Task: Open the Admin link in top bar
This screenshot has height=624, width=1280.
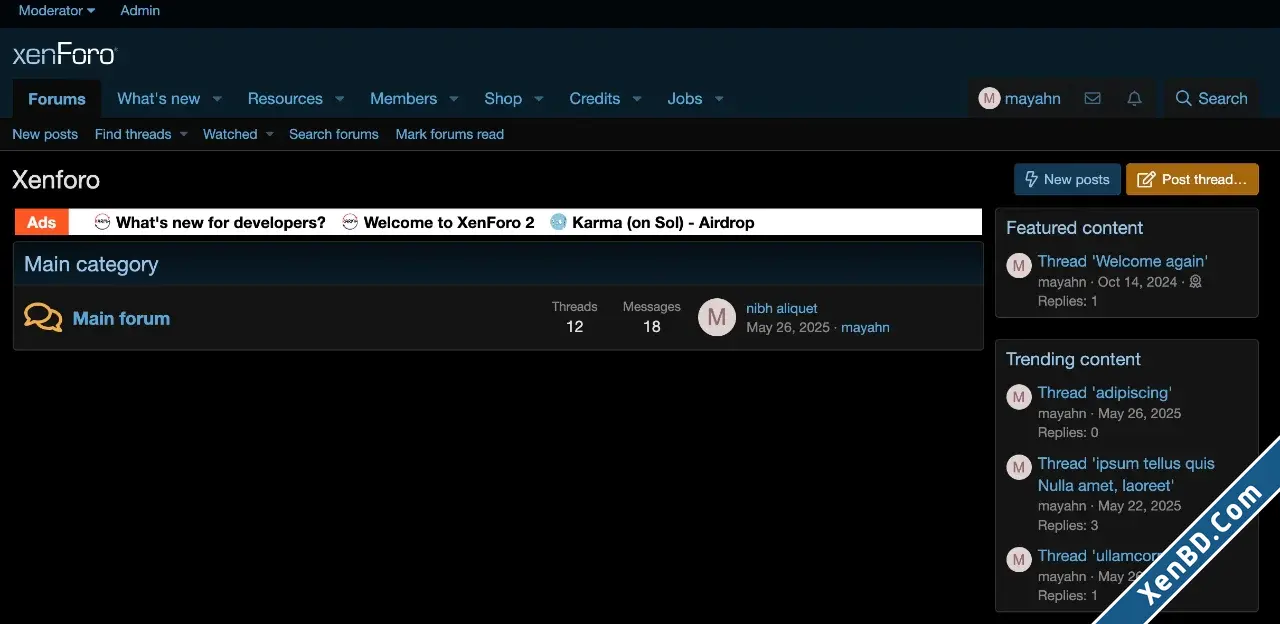Action: pyautogui.click(x=140, y=10)
